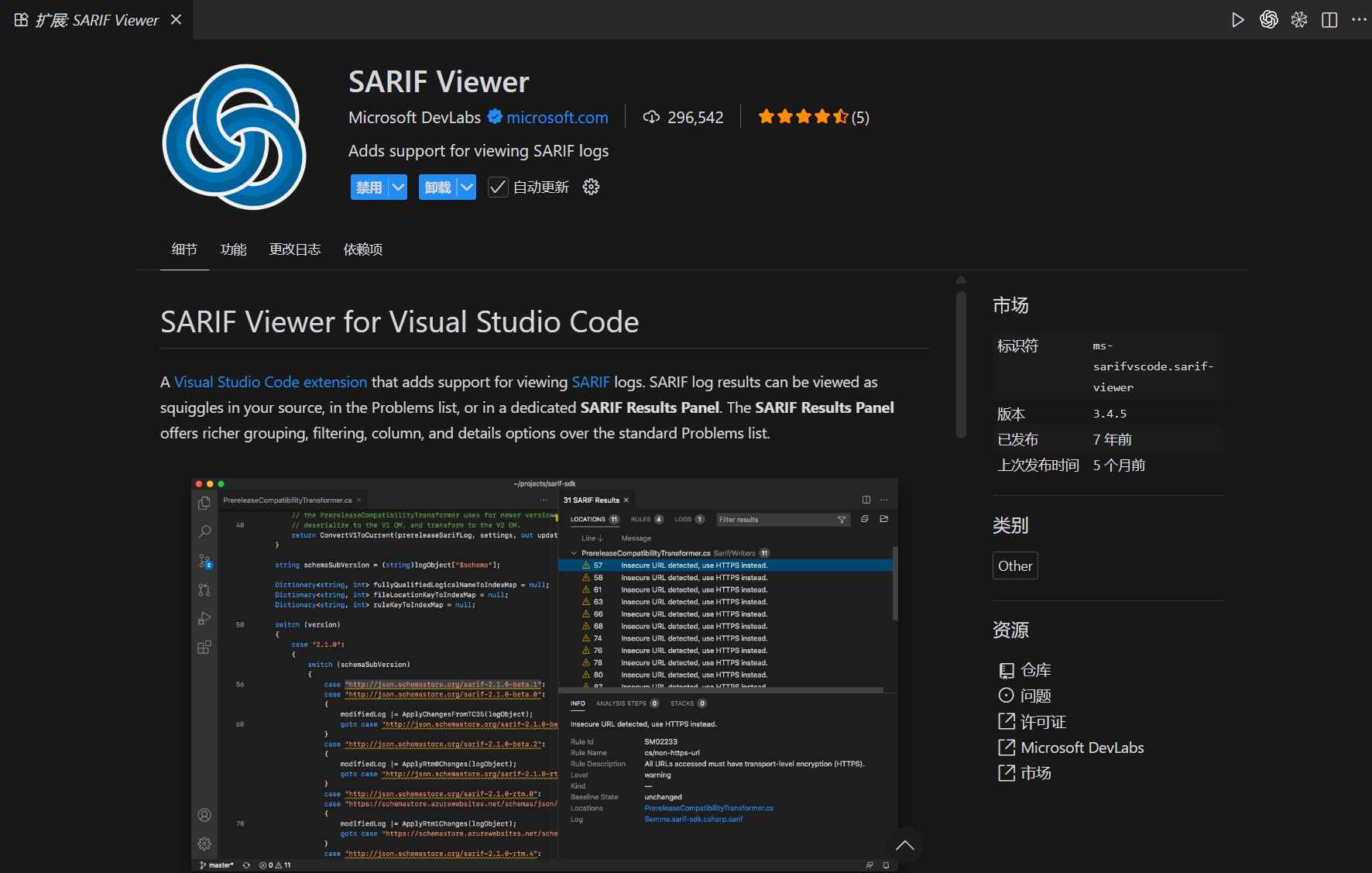Click the Run play icon in title bar
The width and height of the screenshot is (1372, 873).
point(1237,20)
